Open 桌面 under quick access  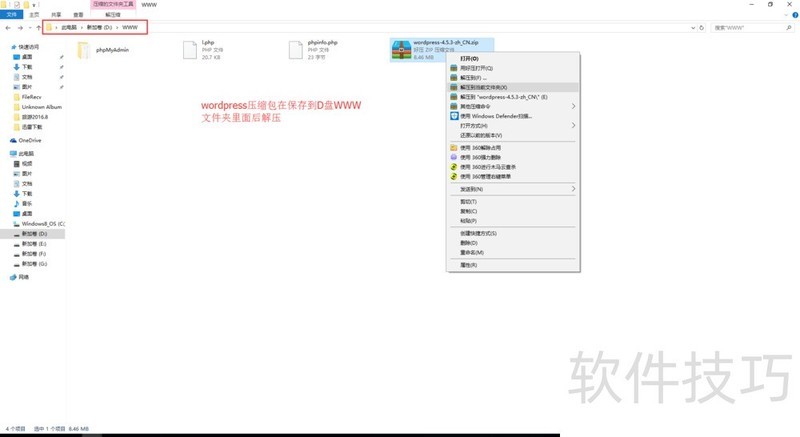pyautogui.click(x=27, y=57)
